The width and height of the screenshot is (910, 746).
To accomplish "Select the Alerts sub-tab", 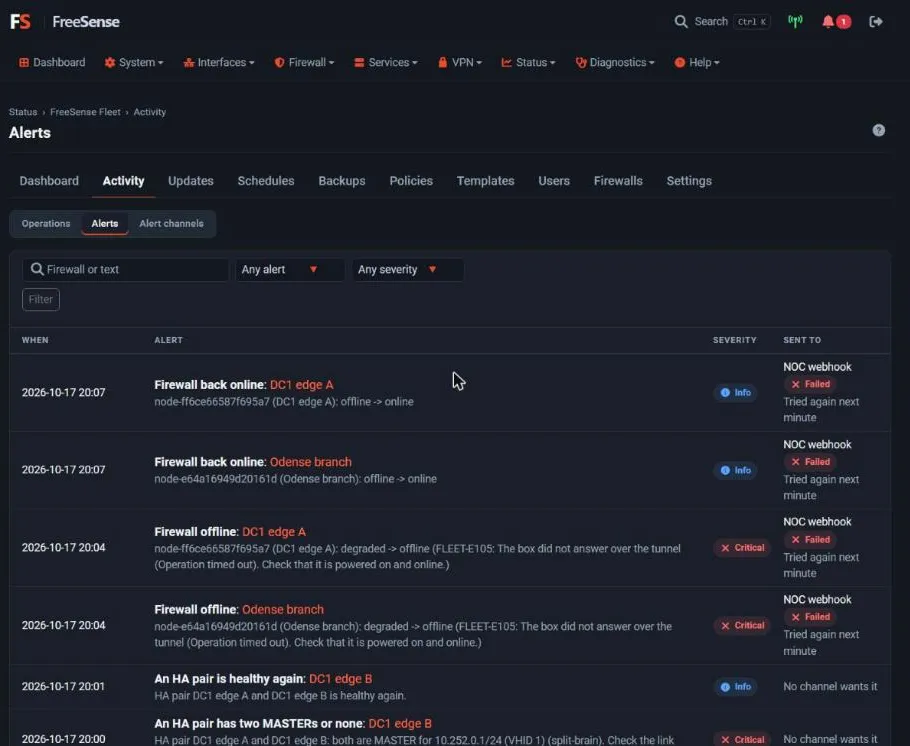I will point(104,224).
